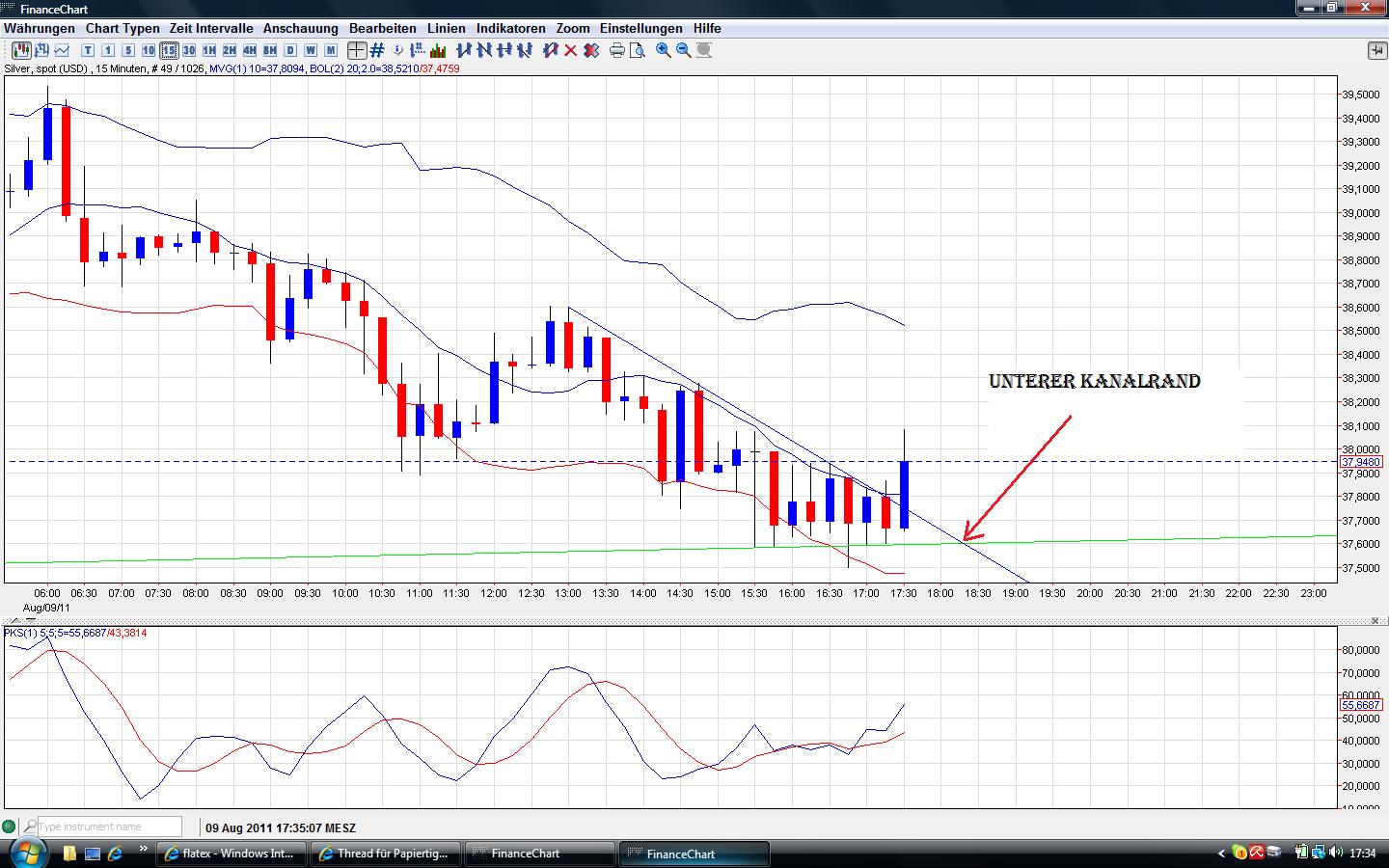Click the magnifier icon beside instrument search
This screenshot has height=868, width=1389.
pyautogui.click(x=30, y=827)
